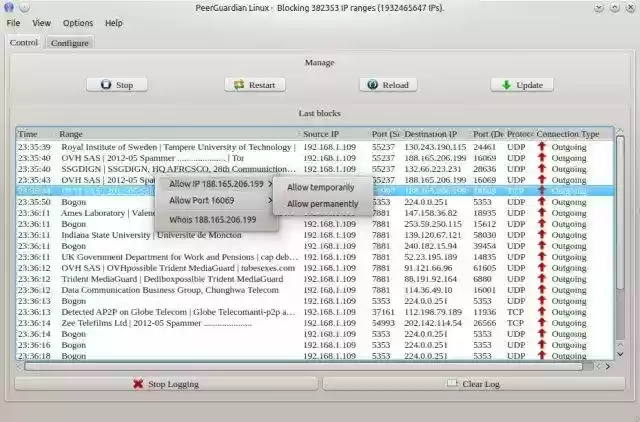This screenshot has height=422, width=640.
Task: Sort by the Source IP column header
Action: 333,133
